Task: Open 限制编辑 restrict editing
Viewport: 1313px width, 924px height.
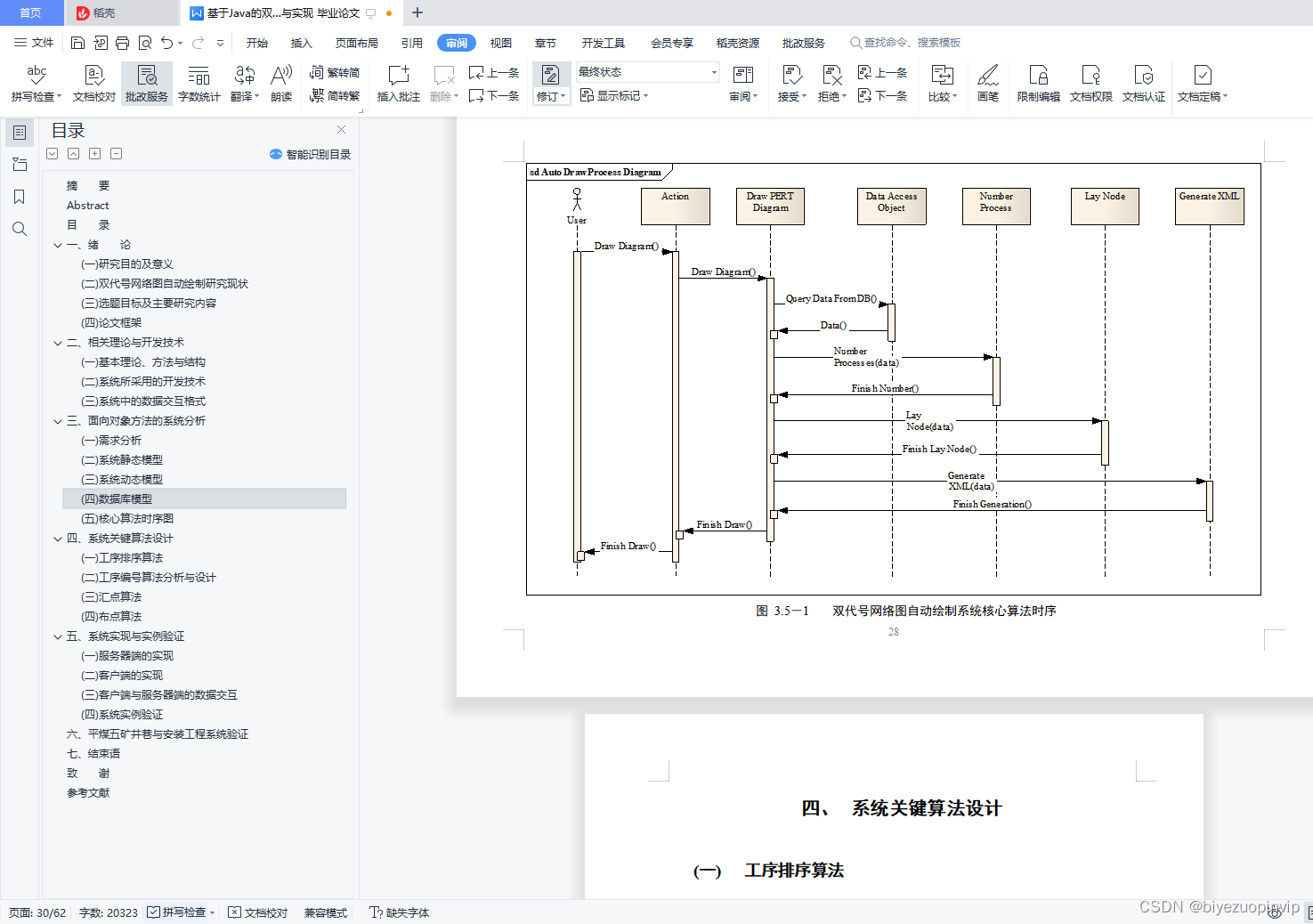Action: (x=1039, y=83)
